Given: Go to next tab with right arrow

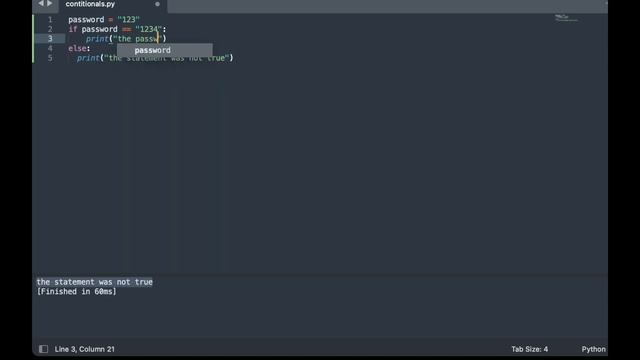Looking at the screenshot, I should 50,4.
